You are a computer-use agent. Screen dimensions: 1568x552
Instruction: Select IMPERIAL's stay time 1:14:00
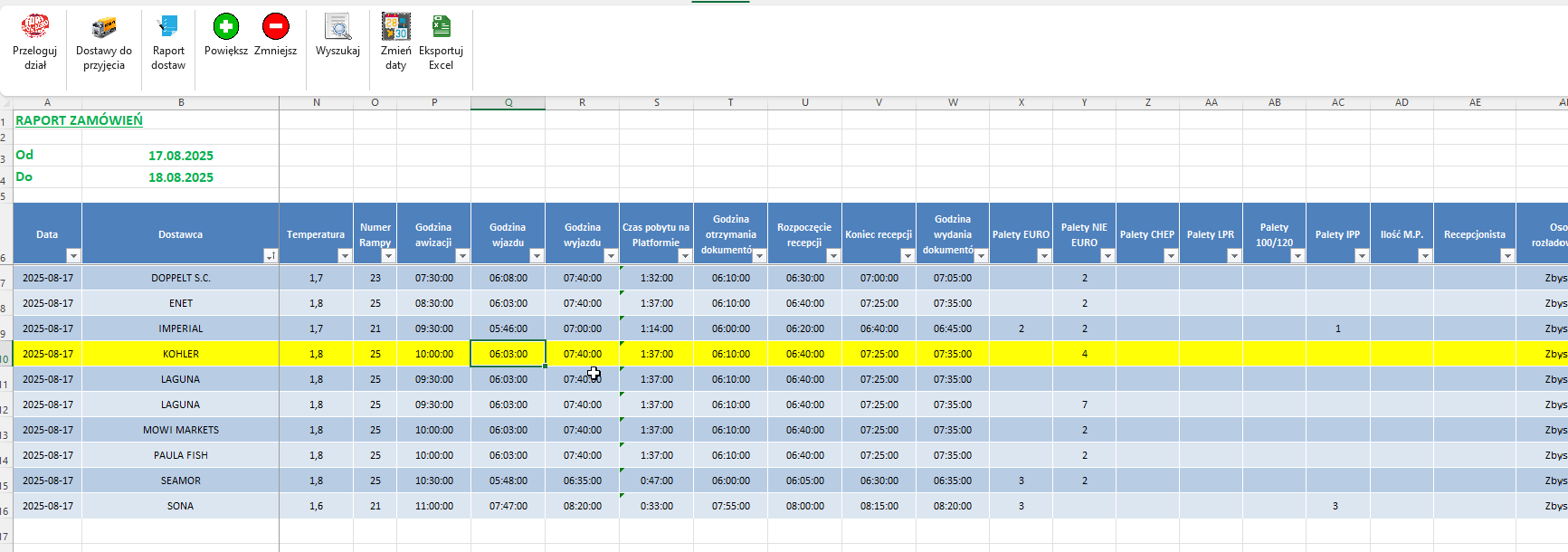click(x=657, y=328)
